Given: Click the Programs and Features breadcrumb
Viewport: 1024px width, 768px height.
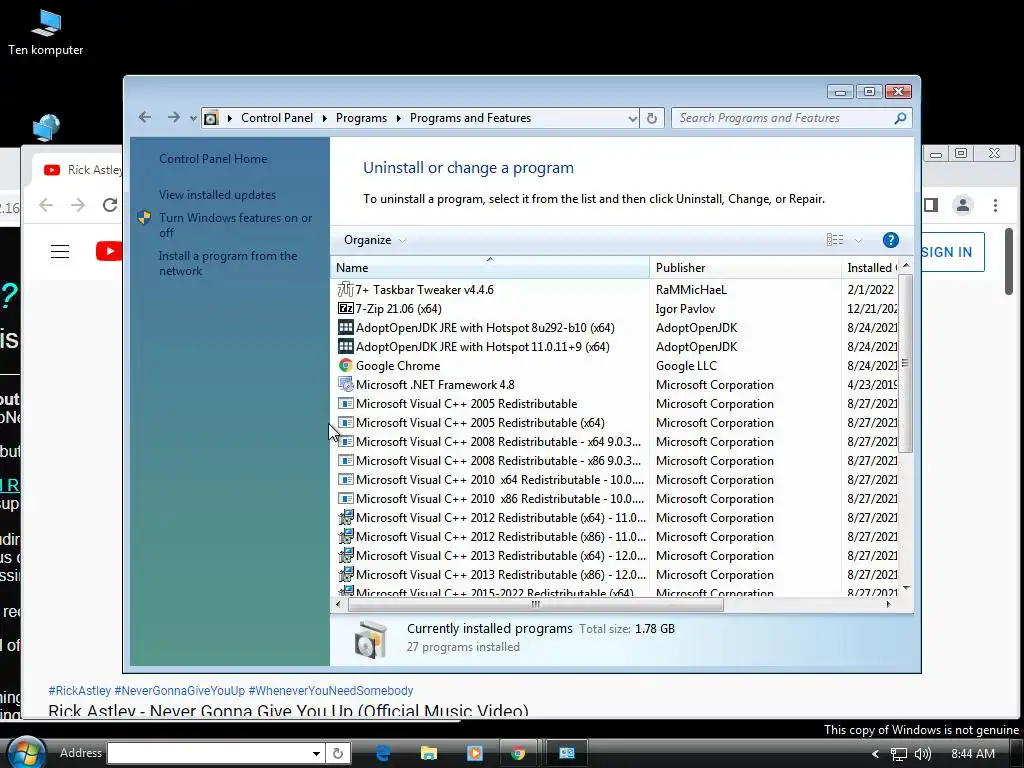Looking at the screenshot, I should click(470, 118).
